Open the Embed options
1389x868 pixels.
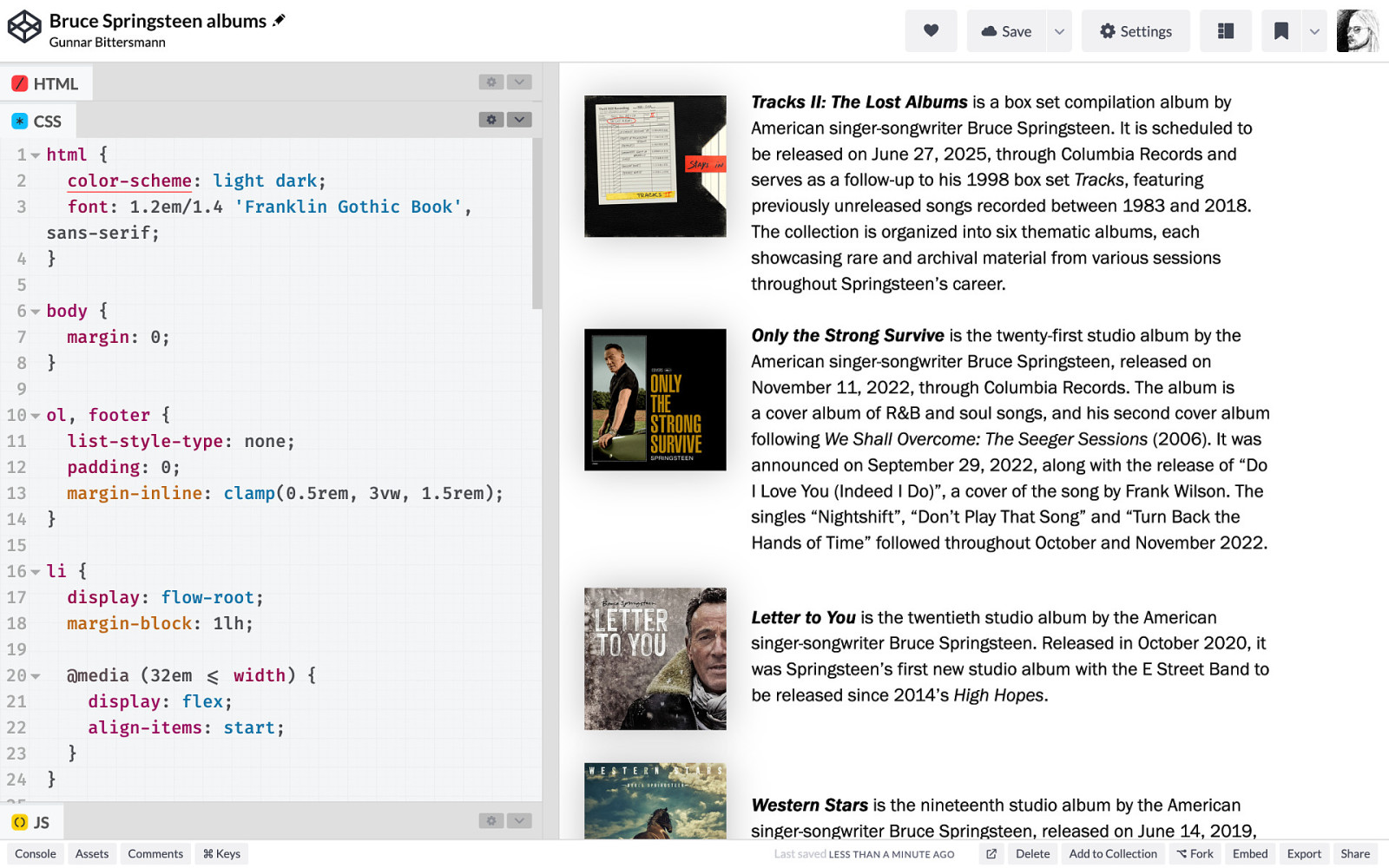point(1250,854)
